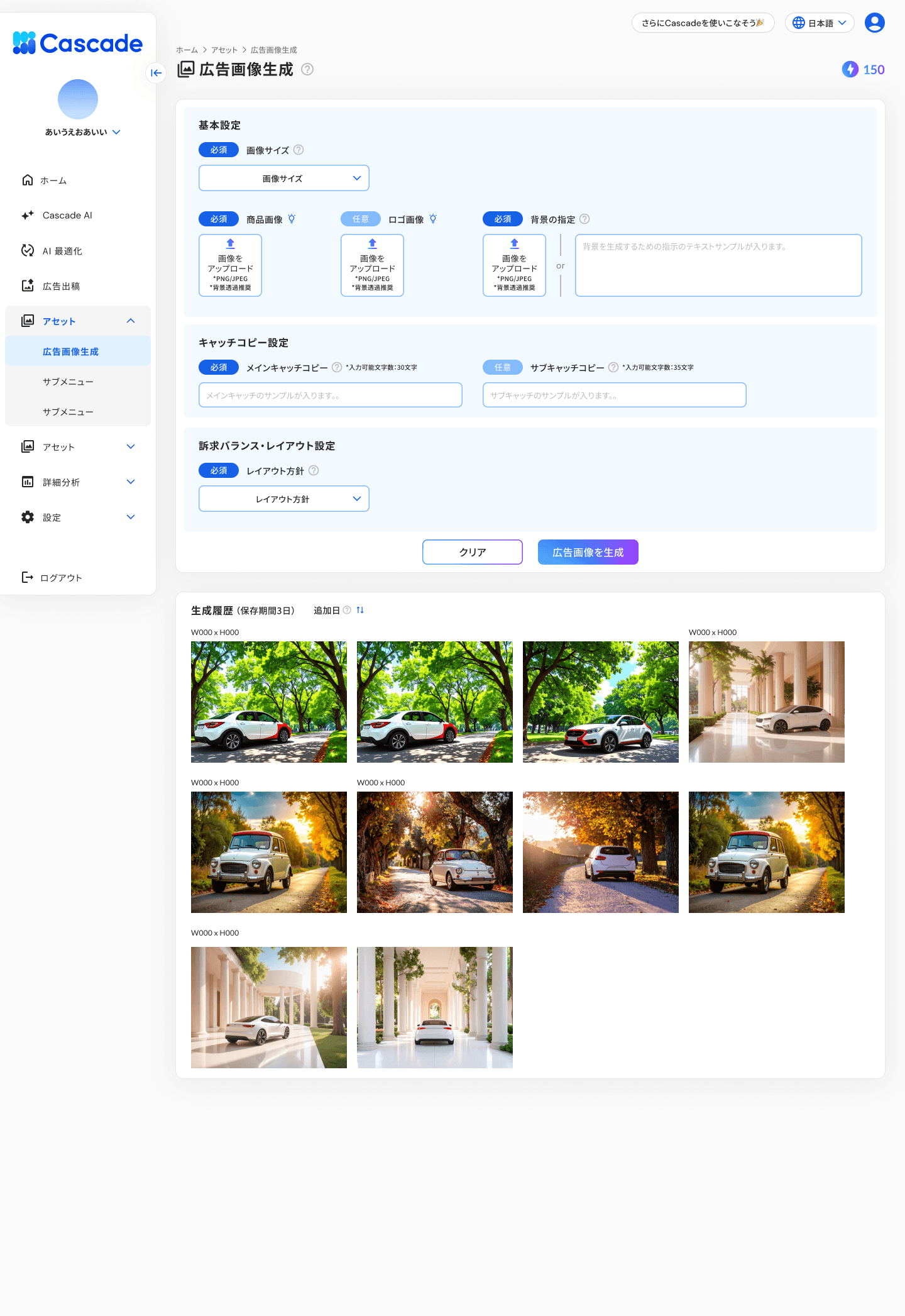
Task: Expand the second アセット menu chevron
Action: 131,446
